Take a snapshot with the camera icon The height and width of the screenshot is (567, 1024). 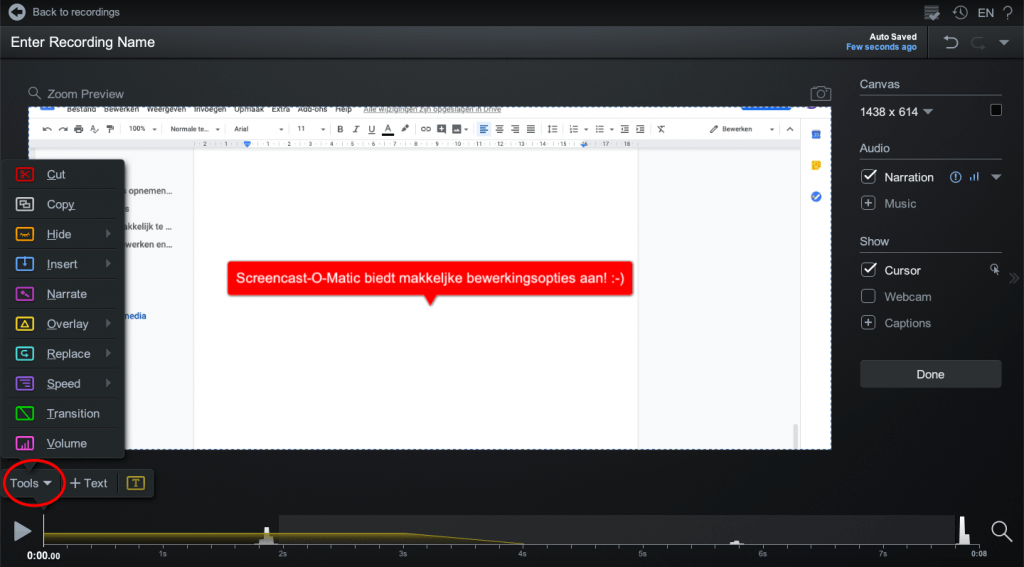pyautogui.click(x=820, y=93)
